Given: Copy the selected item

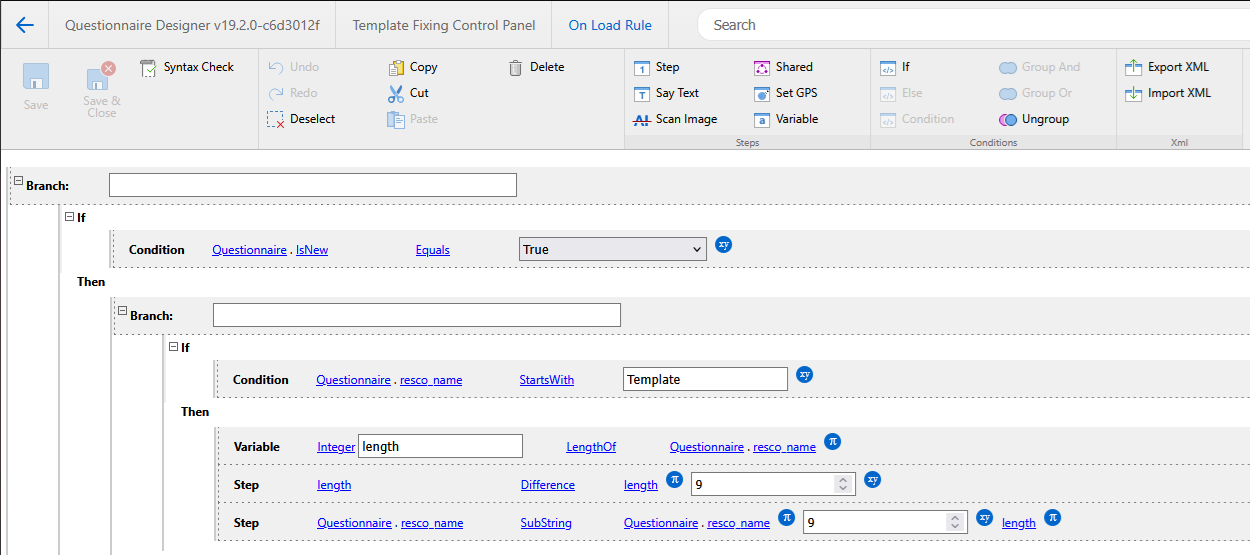Looking at the screenshot, I should click(413, 67).
